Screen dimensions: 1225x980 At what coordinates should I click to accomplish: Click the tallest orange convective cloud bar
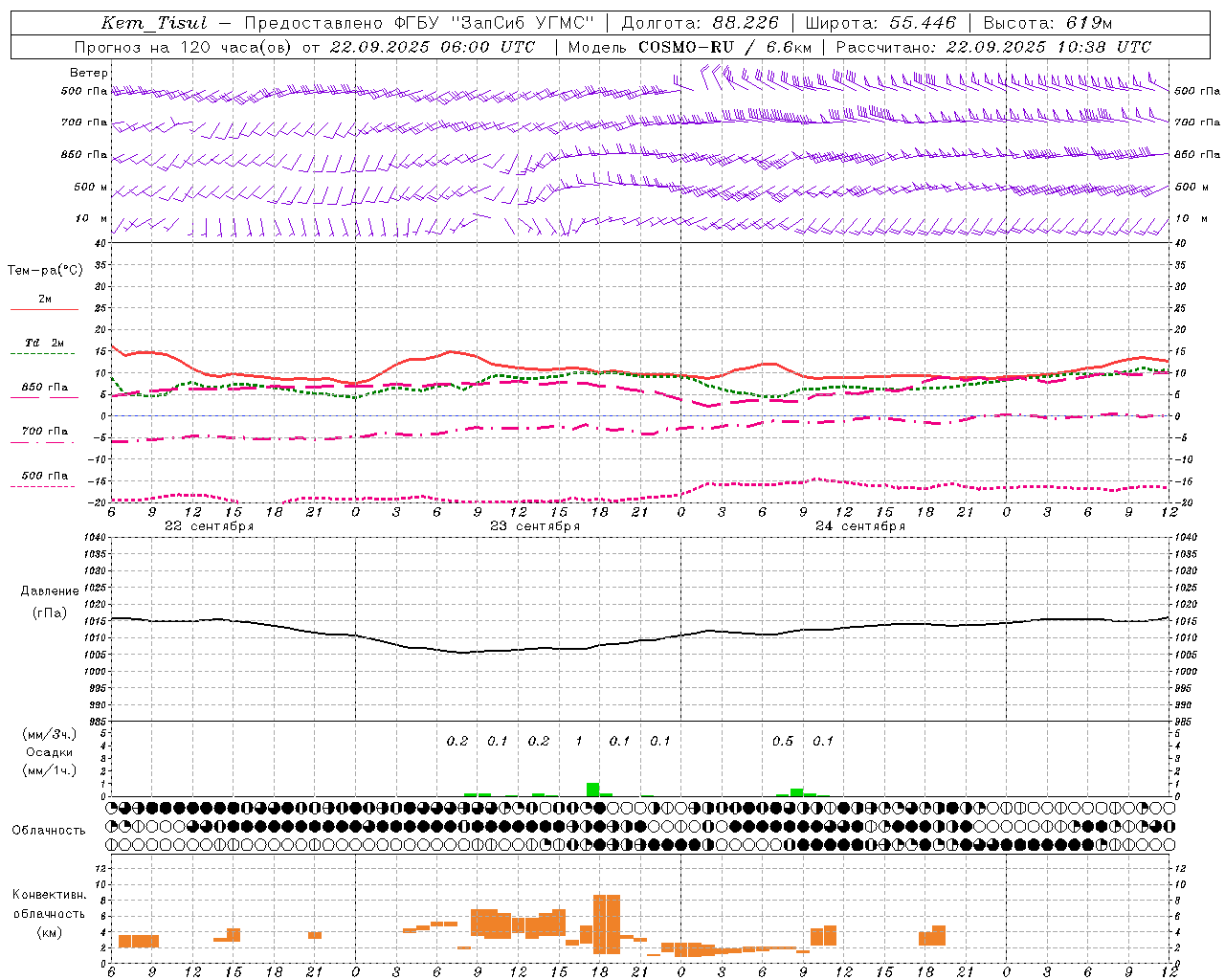click(607, 924)
